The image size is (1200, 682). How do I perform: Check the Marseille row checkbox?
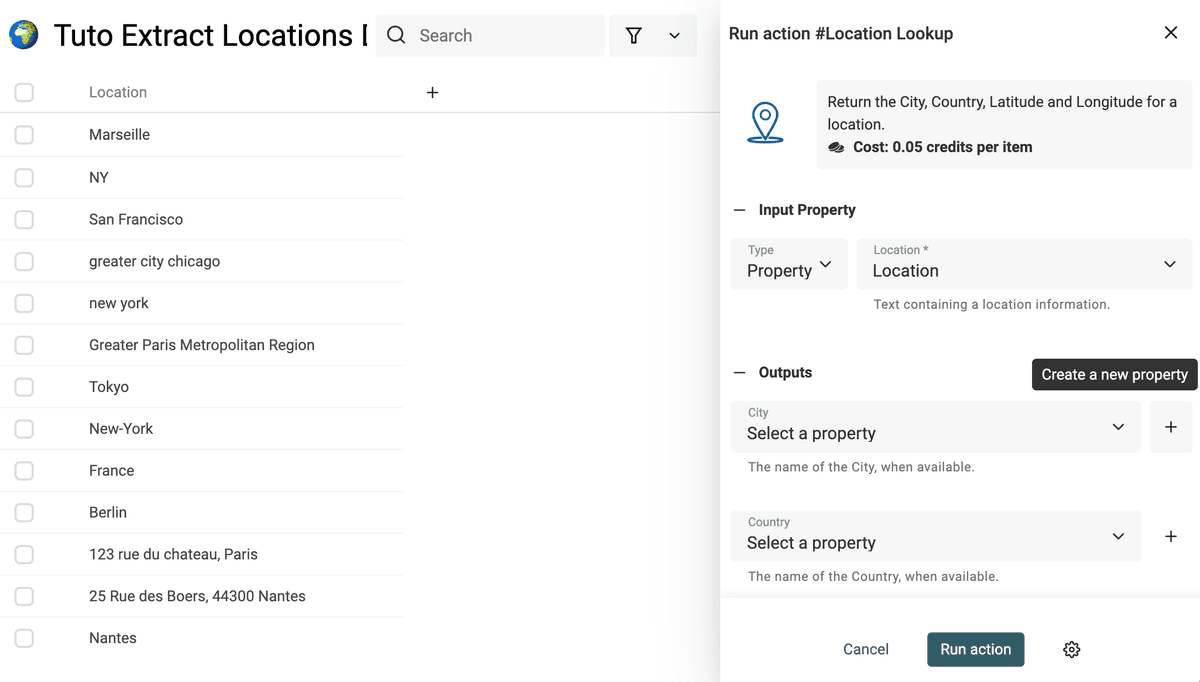[24, 135]
